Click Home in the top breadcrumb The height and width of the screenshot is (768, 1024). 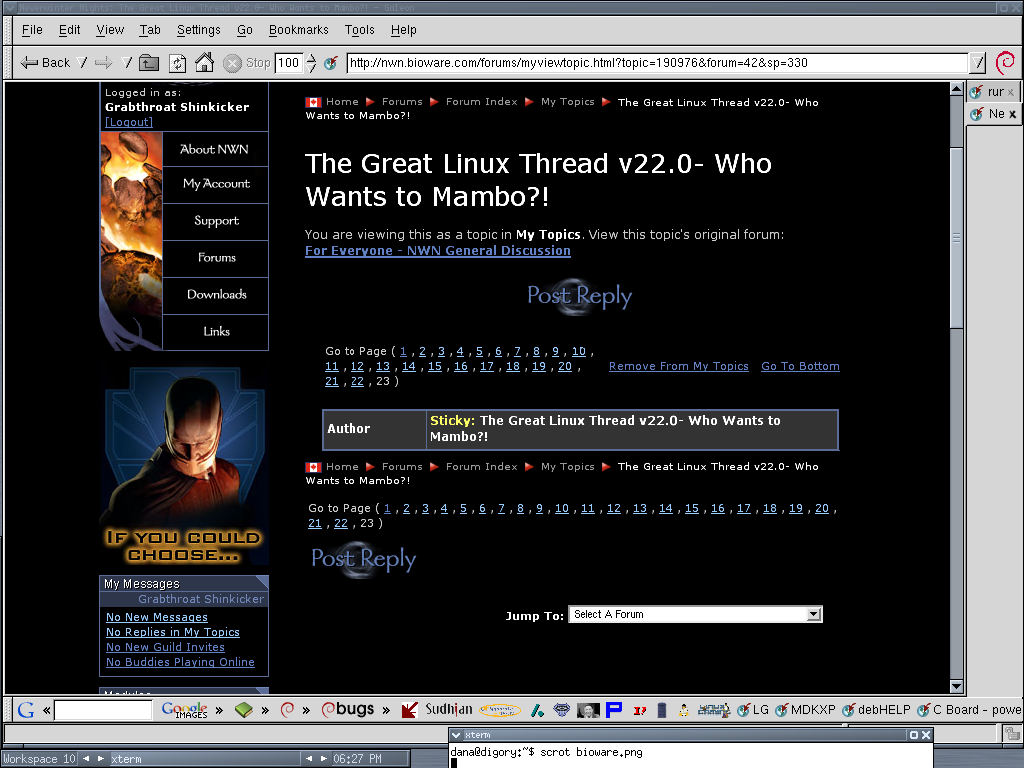(x=342, y=102)
